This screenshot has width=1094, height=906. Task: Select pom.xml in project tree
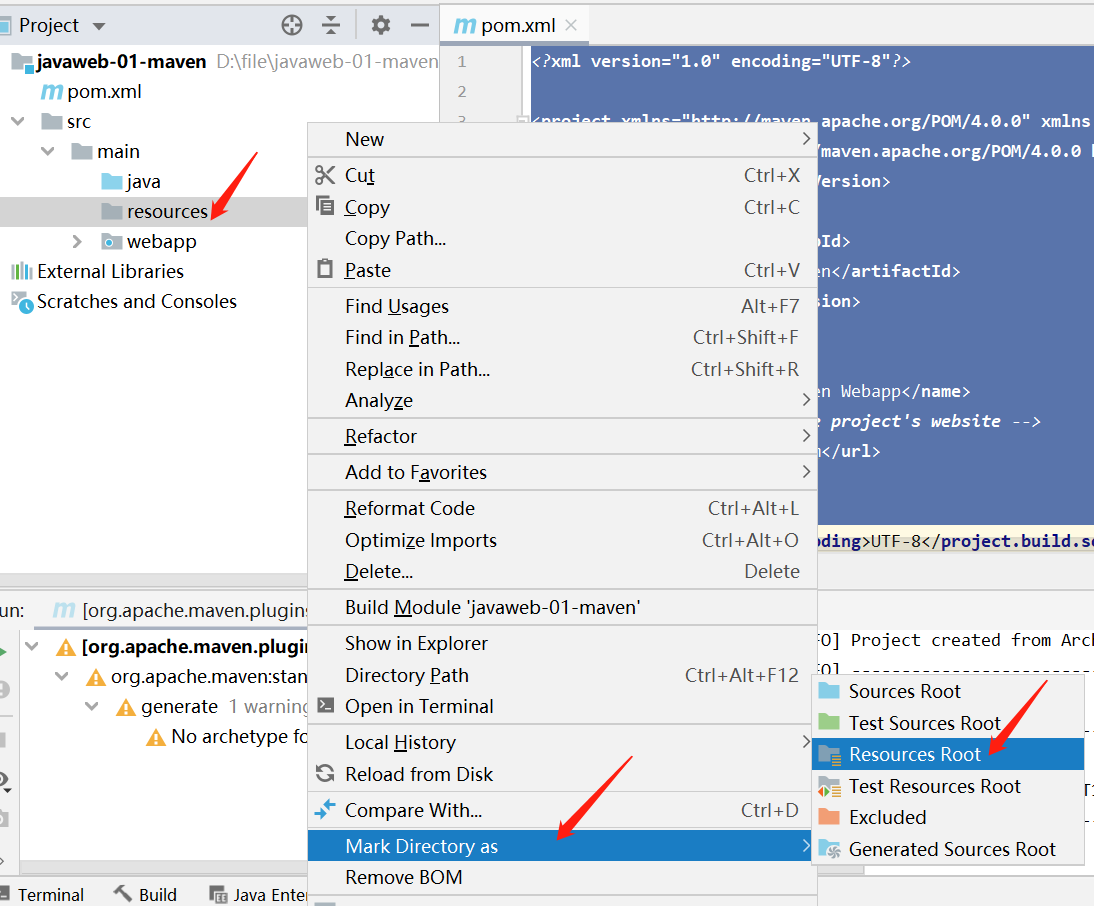[104, 91]
